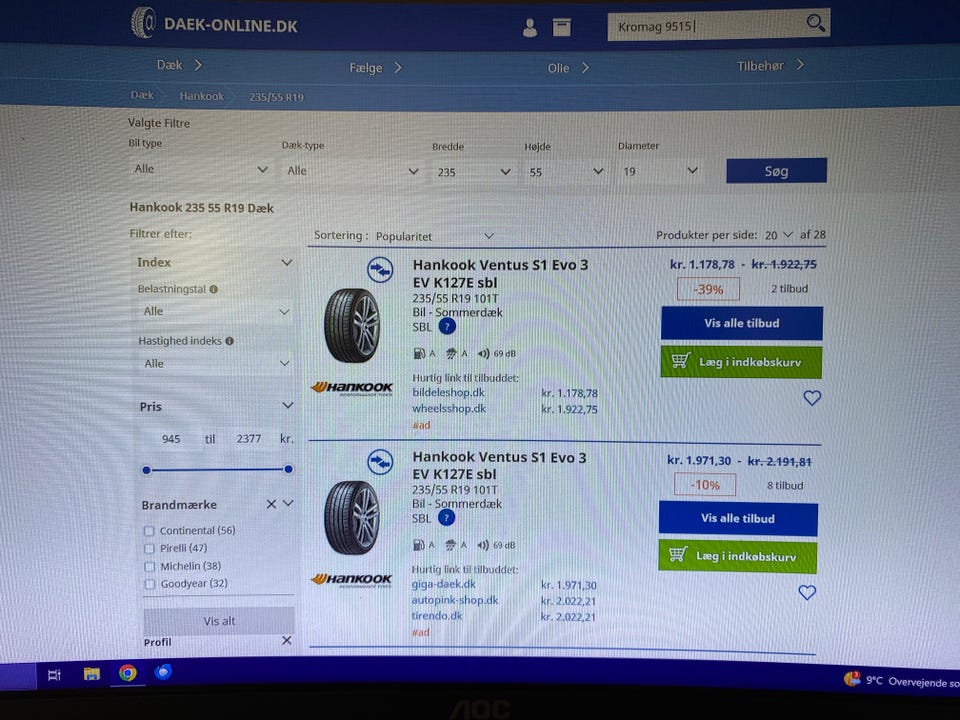Click Vis alle tilbud for the -39% tire

(x=741, y=323)
